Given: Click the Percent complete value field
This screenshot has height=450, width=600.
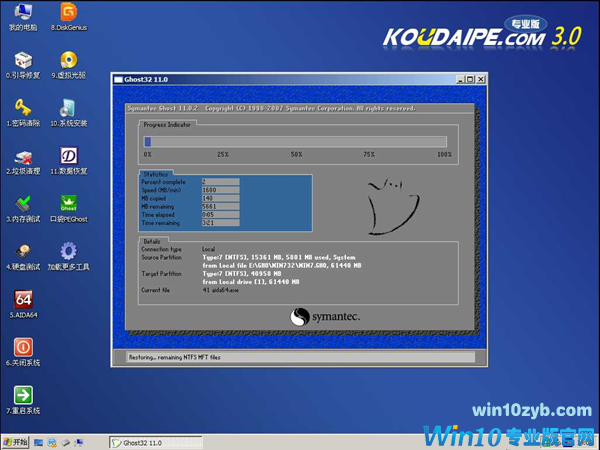Looking at the screenshot, I should 220,182.
